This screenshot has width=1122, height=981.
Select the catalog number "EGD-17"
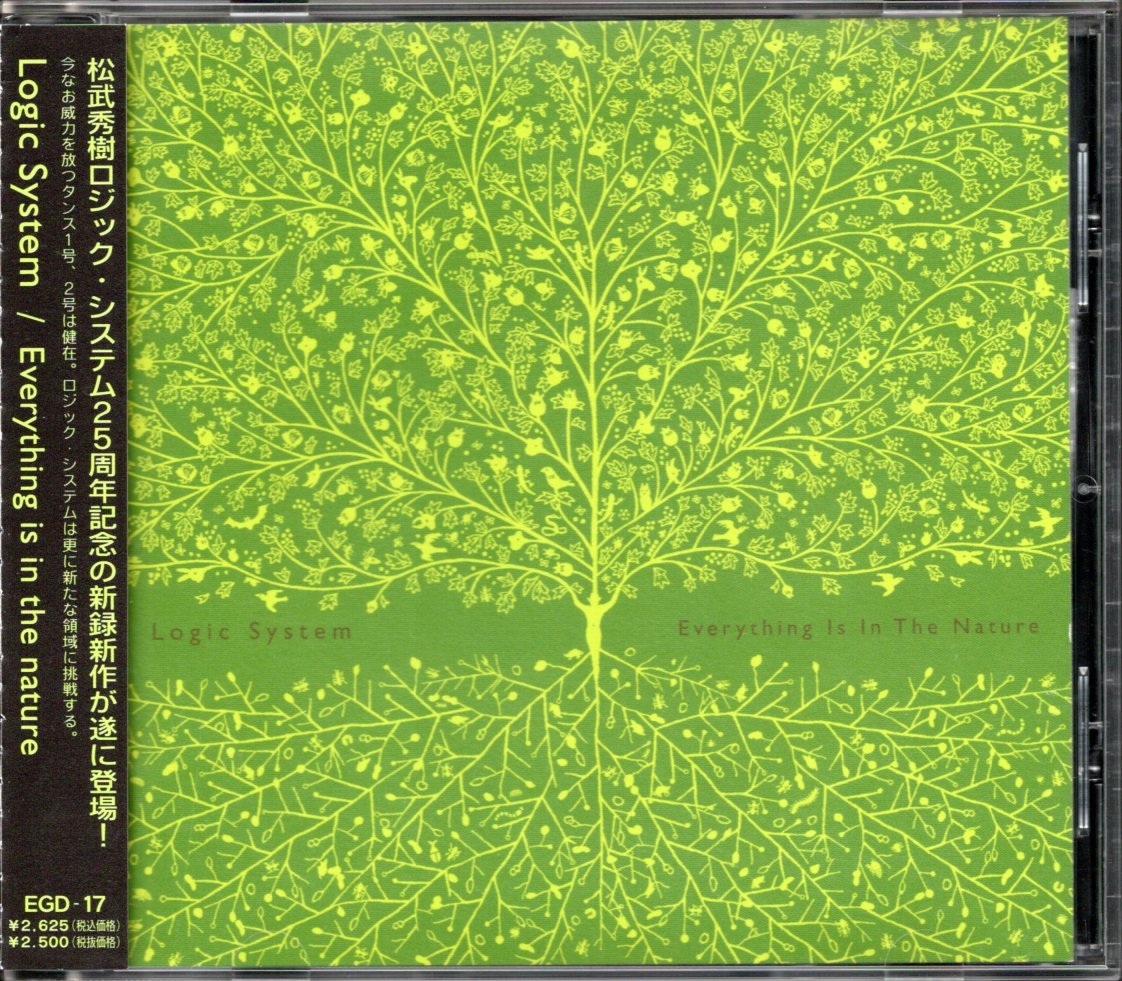click(64, 904)
